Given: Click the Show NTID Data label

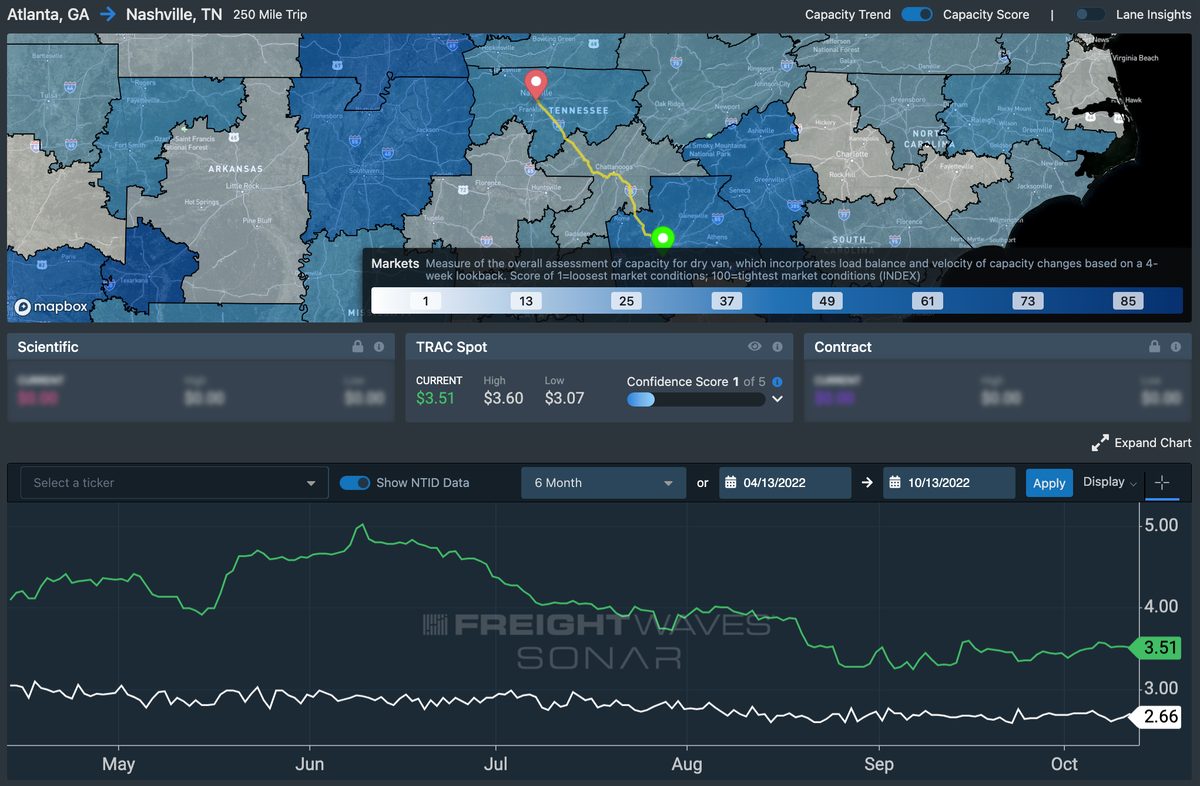Looking at the screenshot, I should [x=423, y=483].
